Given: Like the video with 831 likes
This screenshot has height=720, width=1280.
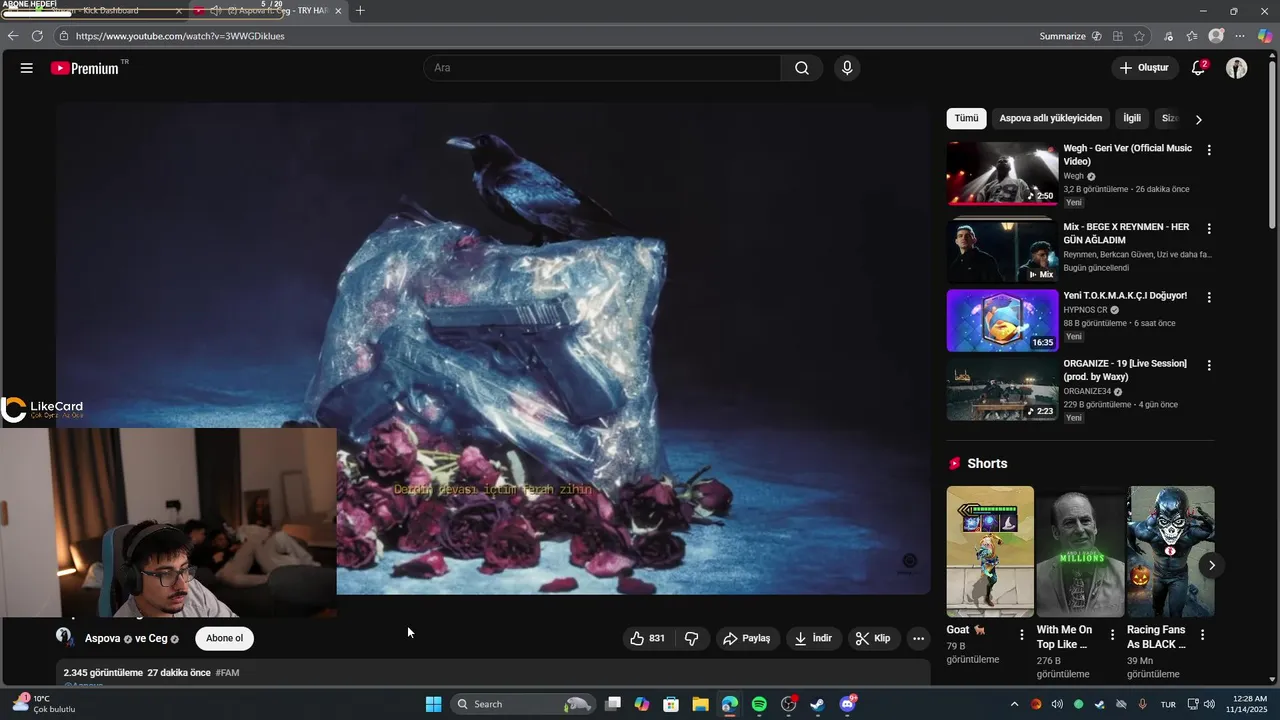Looking at the screenshot, I should [x=647, y=638].
